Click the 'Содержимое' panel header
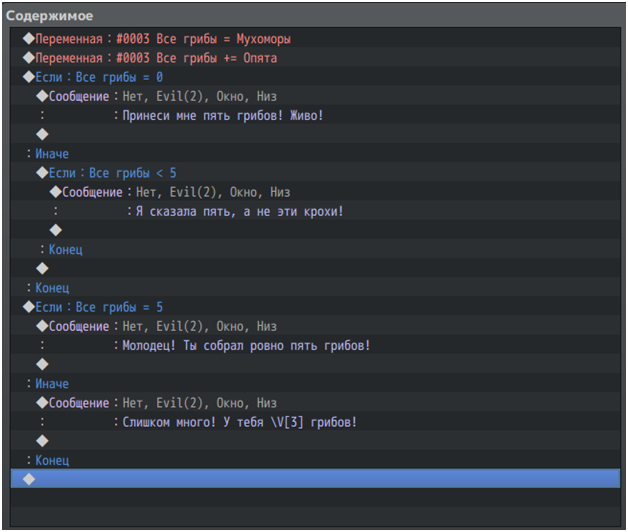This screenshot has width=628, height=532. coord(51,15)
